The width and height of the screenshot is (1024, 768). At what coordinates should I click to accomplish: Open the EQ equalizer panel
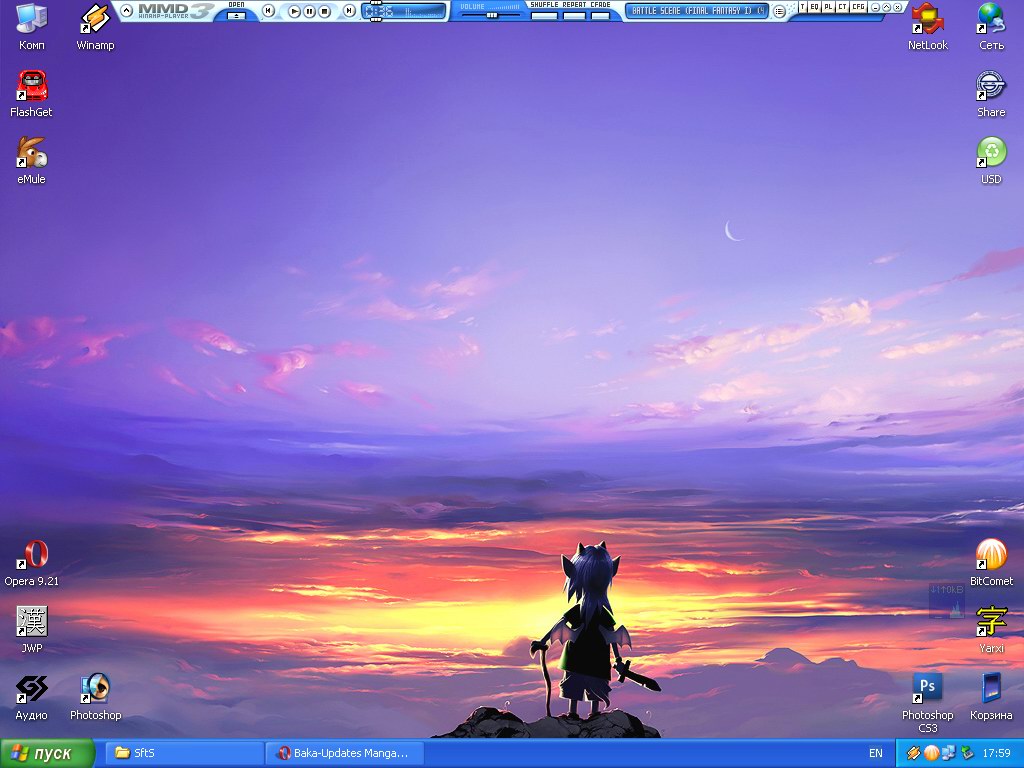pyautogui.click(x=815, y=7)
